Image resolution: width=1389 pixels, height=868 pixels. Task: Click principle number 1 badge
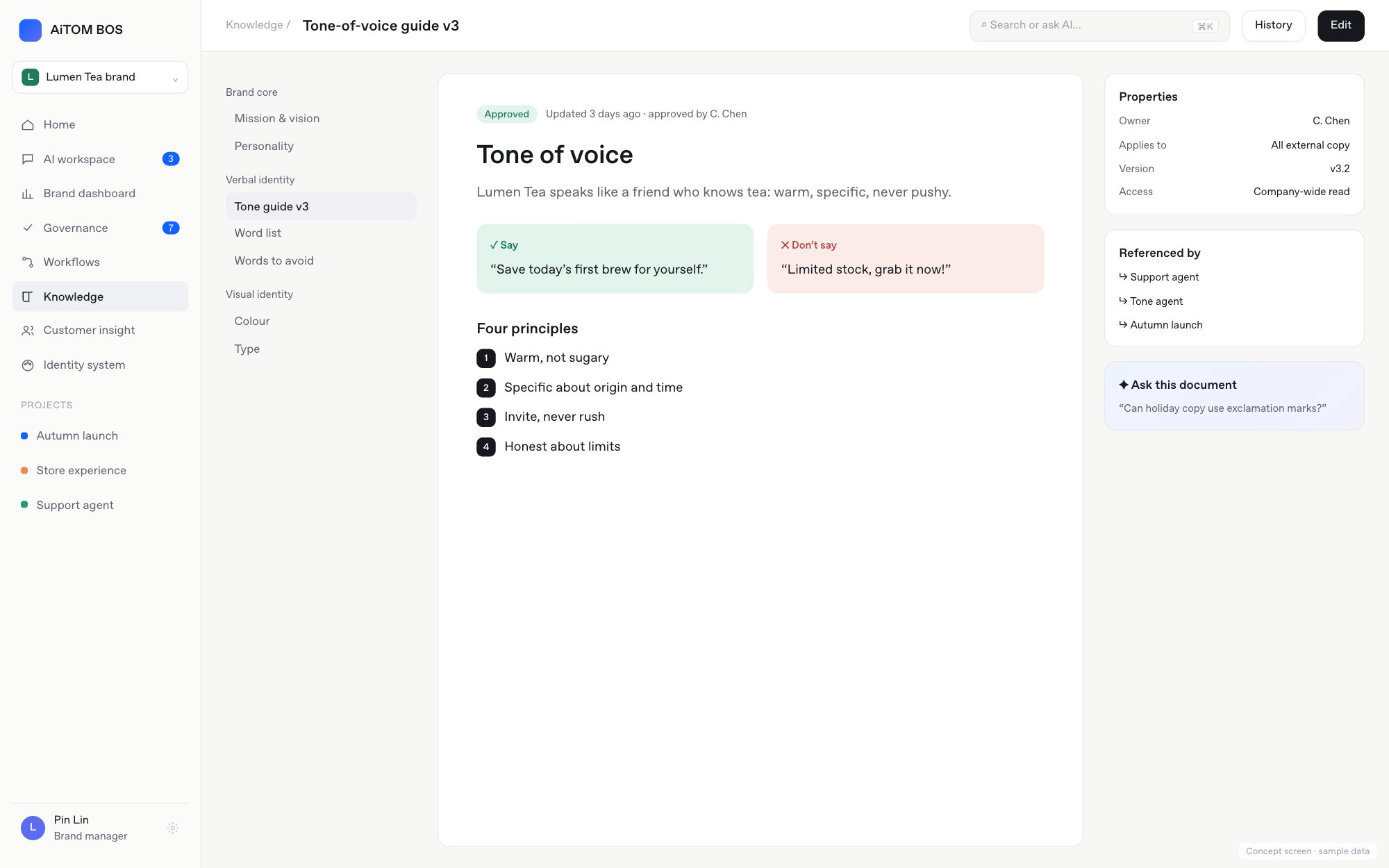(x=486, y=358)
